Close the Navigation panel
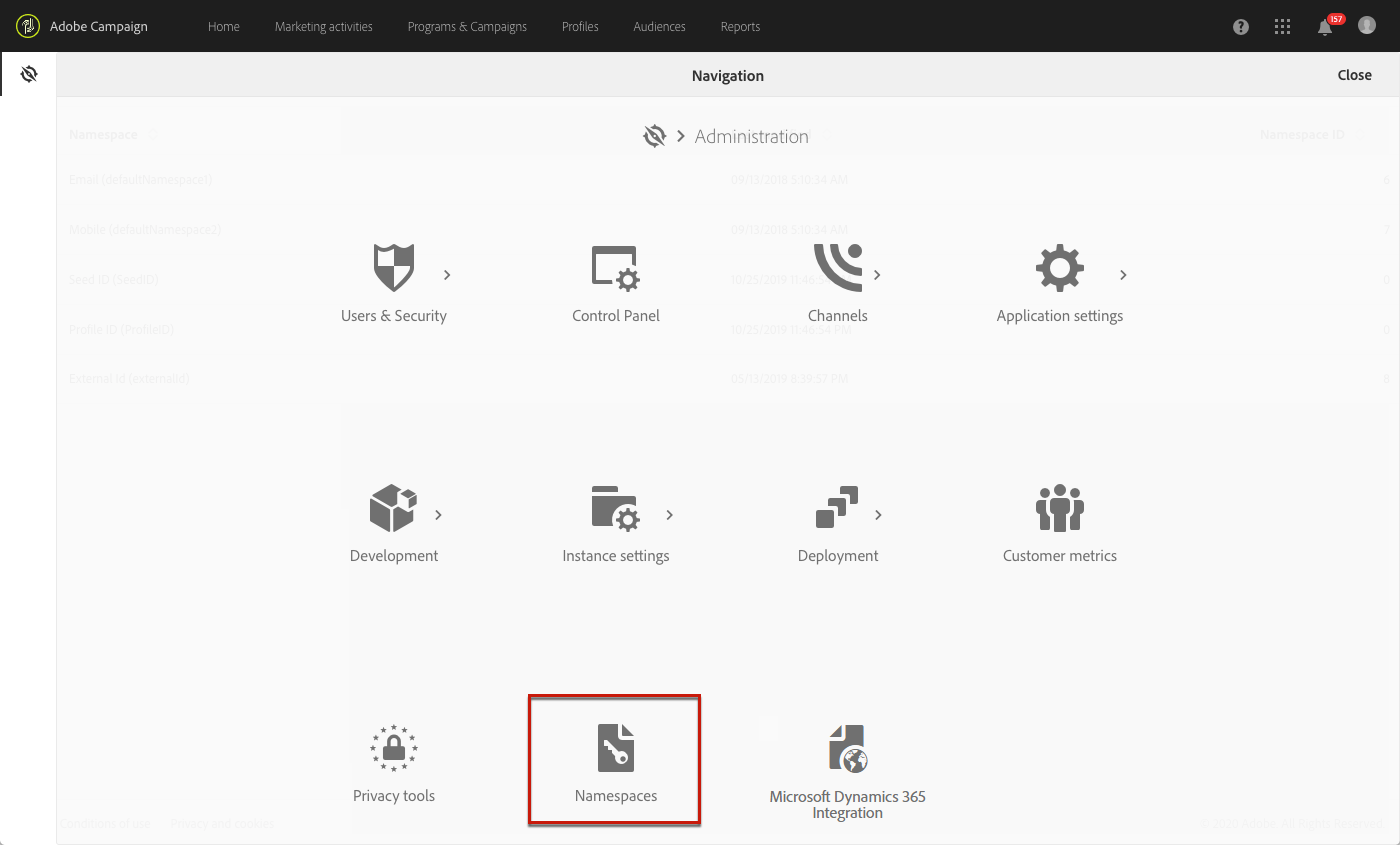Viewport: 1400px width, 845px height. [1355, 75]
